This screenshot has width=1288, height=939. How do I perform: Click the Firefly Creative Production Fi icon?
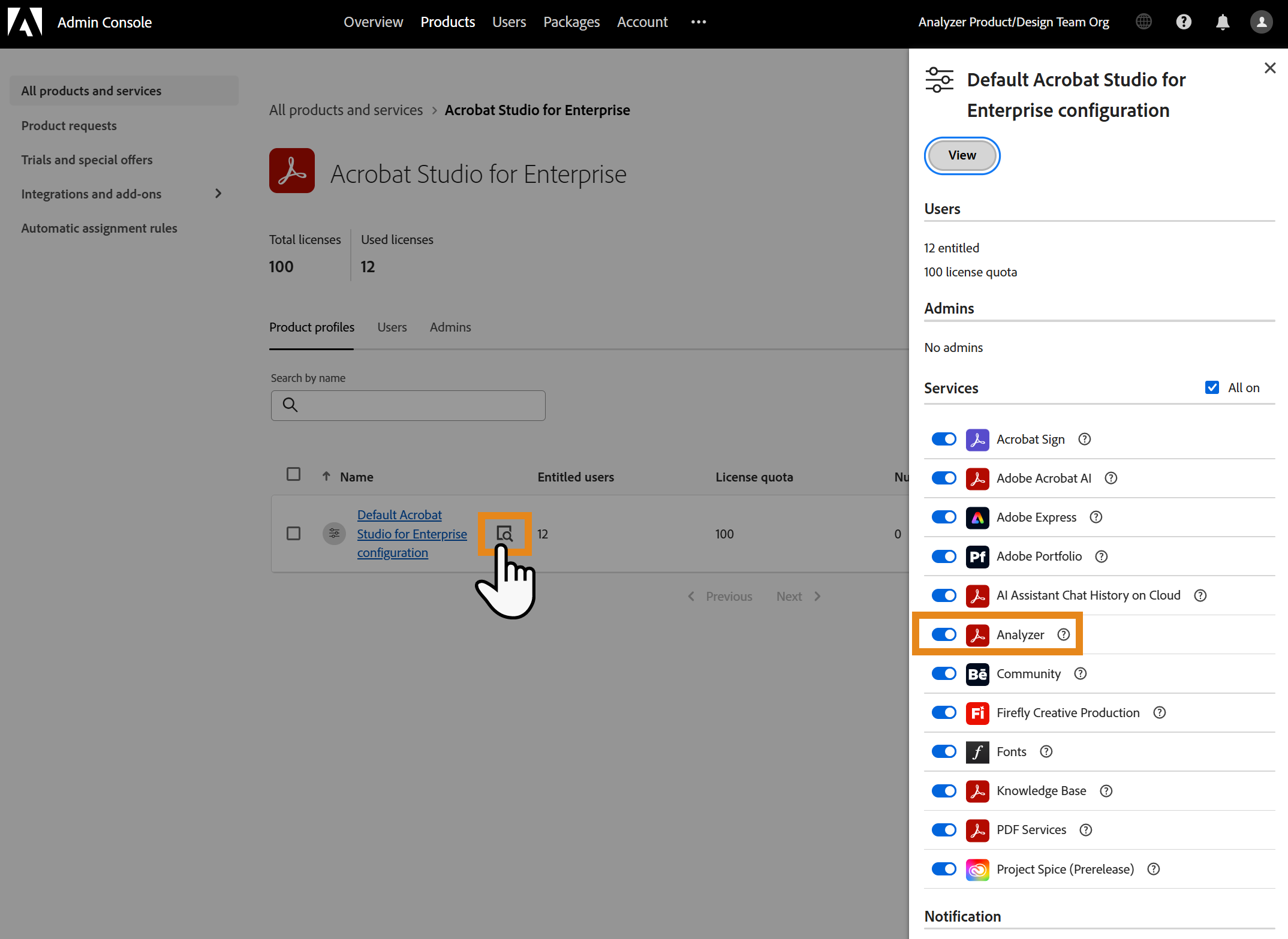(977, 713)
